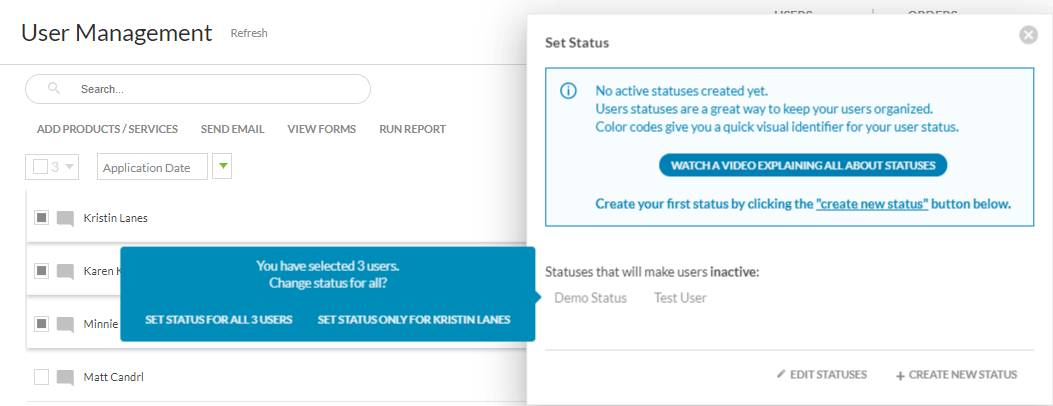Uncheck the Kristin Lanes checkbox
1053x406 pixels.
42,218
